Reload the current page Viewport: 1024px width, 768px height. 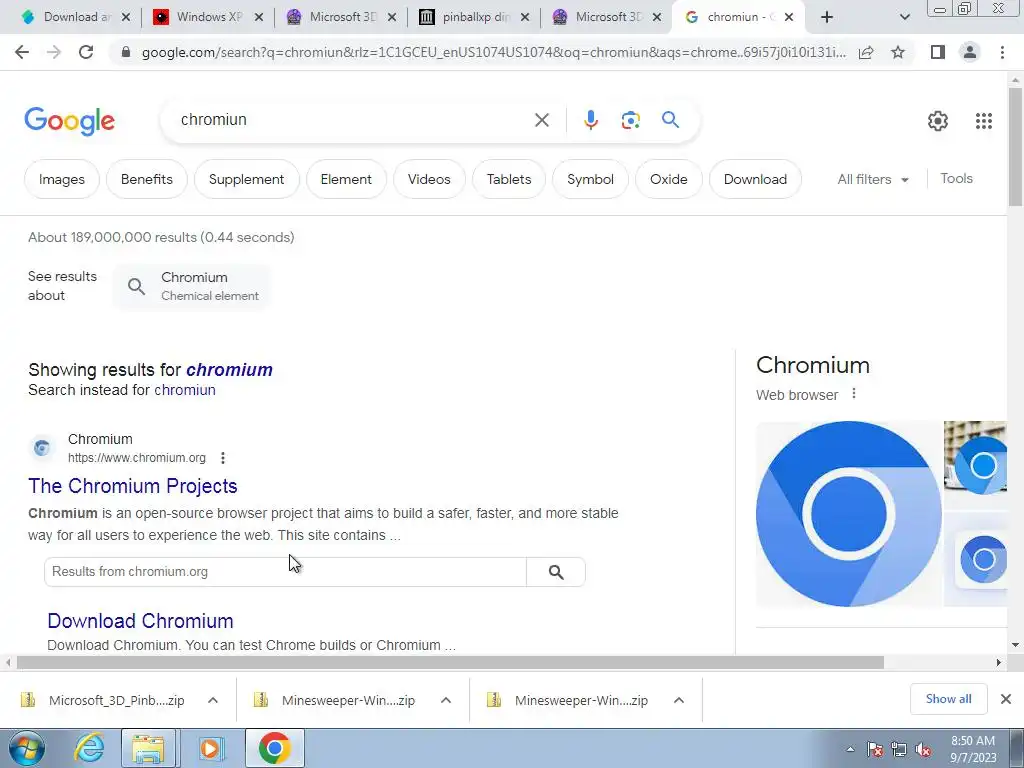(86, 52)
